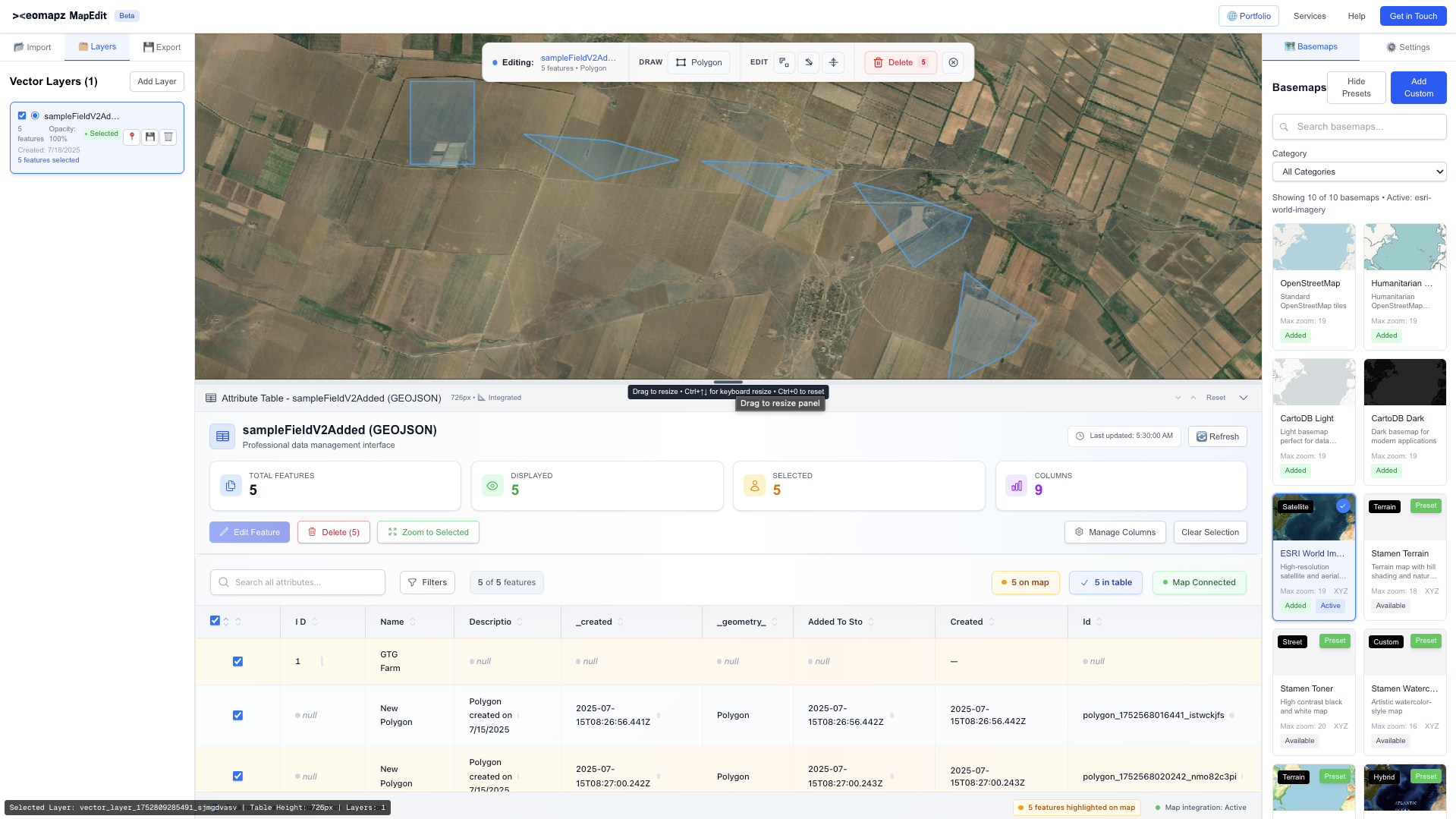Screen dimensions: 1456x819
Task: Click Clear Selection button
Action: point(1210,532)
